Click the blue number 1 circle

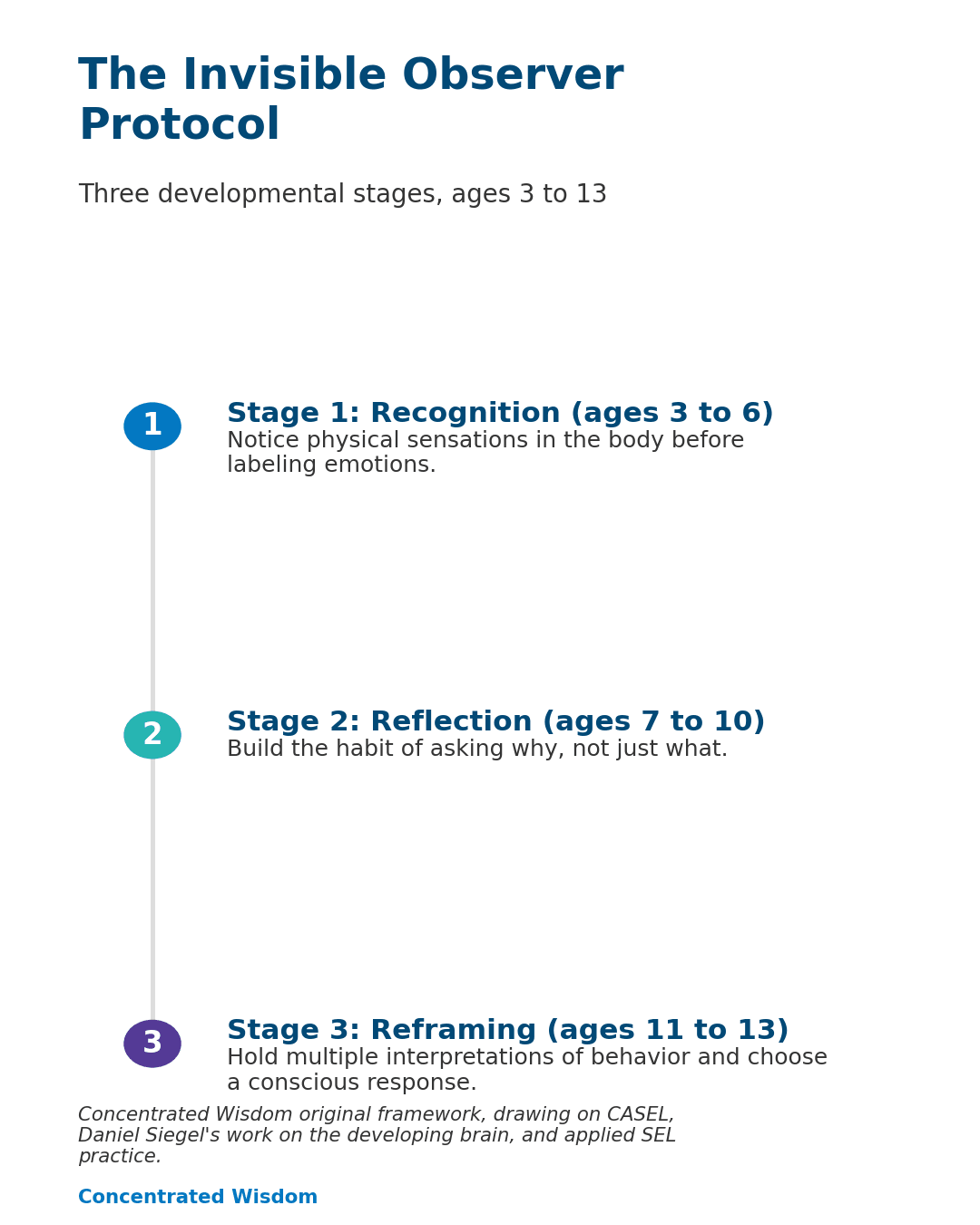coord(152,426)
